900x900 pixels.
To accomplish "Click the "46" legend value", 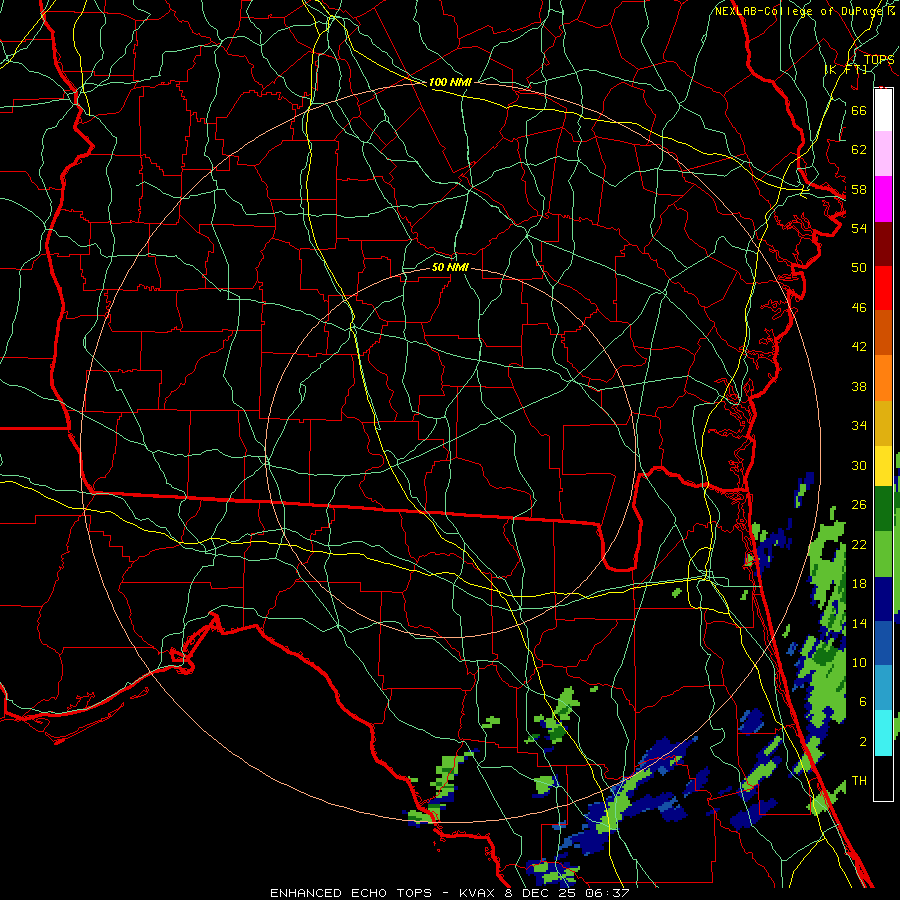I will click(859, 308).
